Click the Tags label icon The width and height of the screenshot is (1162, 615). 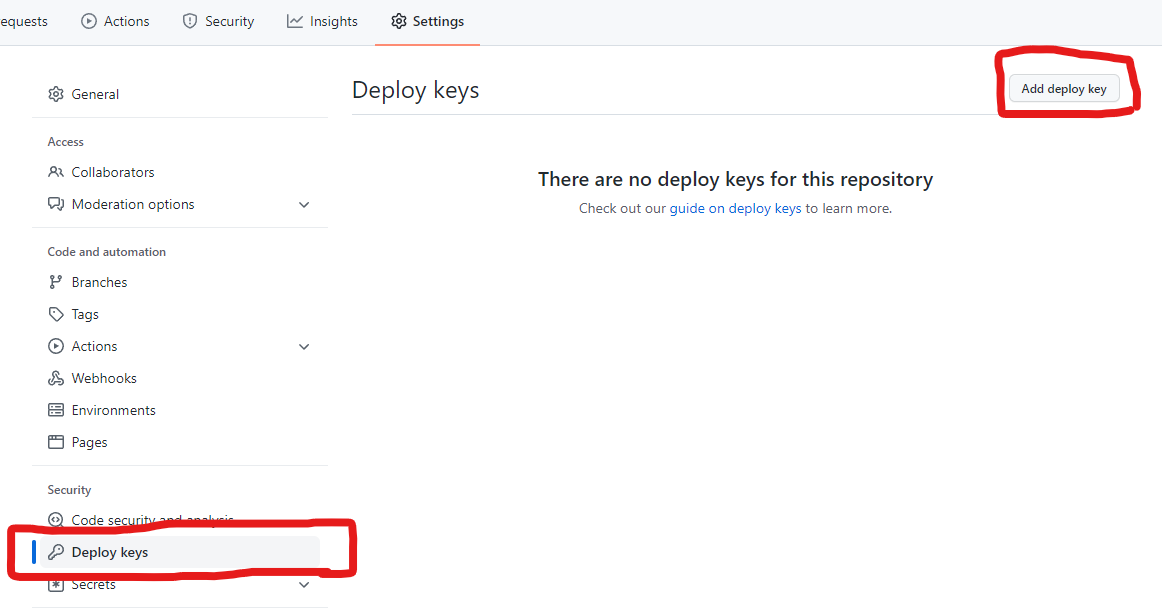(x=56, y=314)
